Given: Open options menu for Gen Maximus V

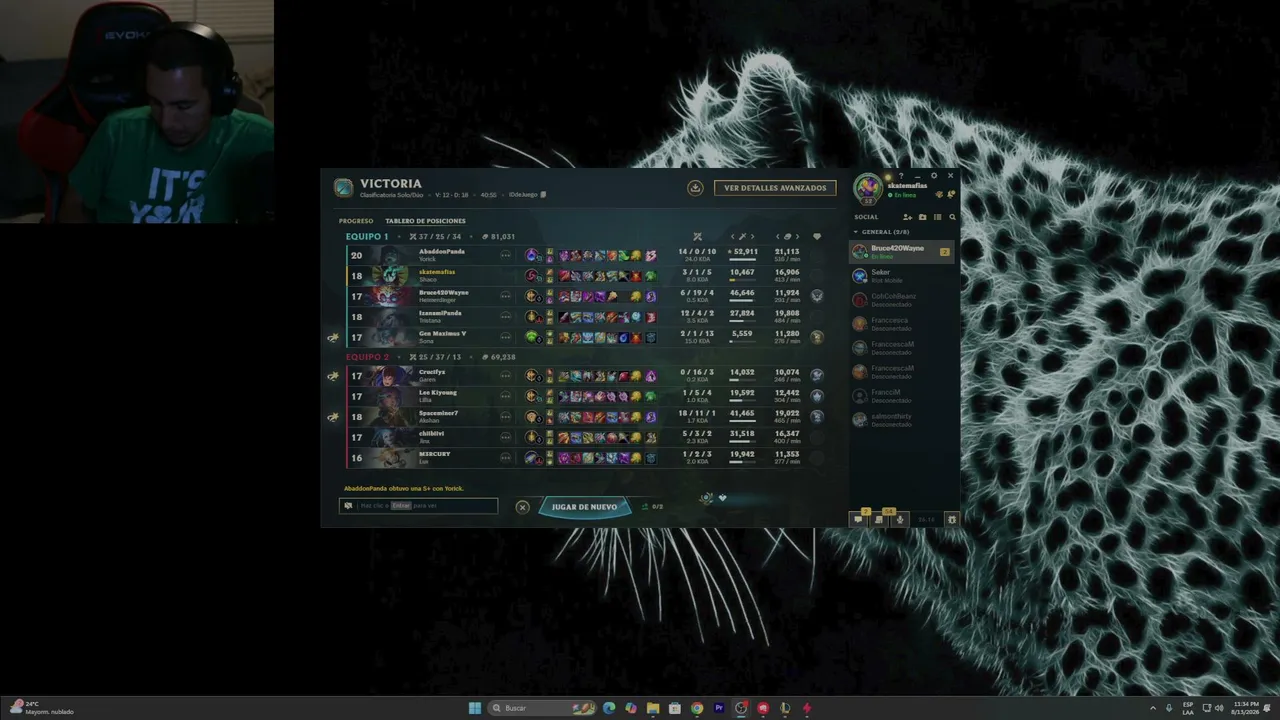Looking at the screenshot, I should 505,337.
